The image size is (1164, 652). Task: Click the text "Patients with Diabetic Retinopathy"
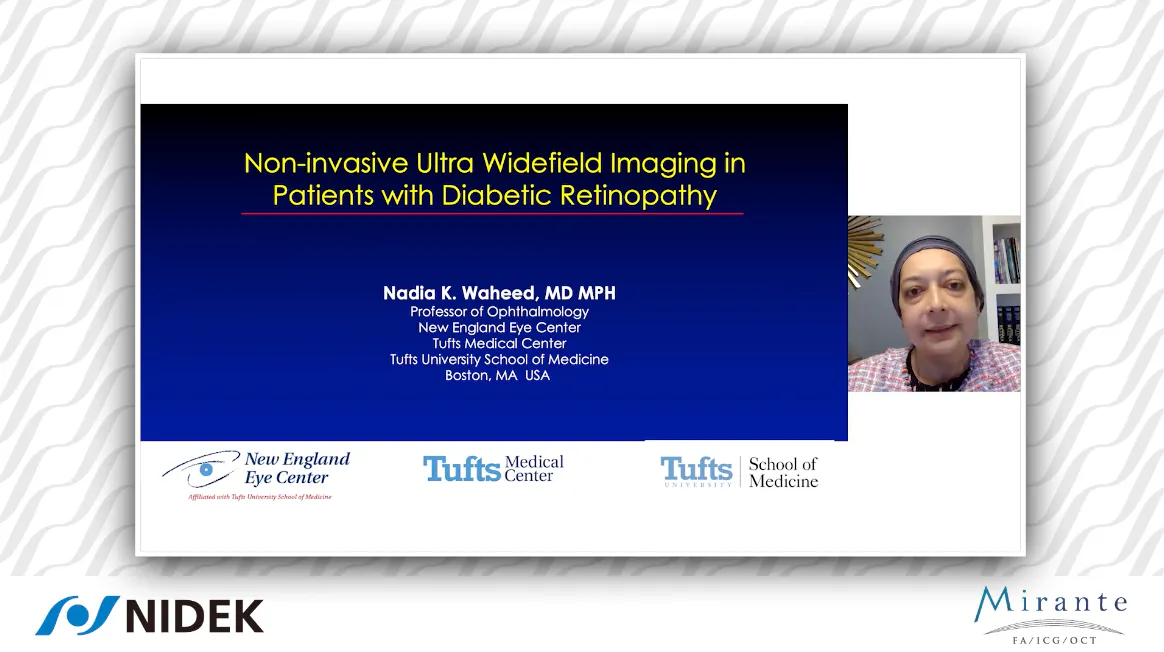494,195
